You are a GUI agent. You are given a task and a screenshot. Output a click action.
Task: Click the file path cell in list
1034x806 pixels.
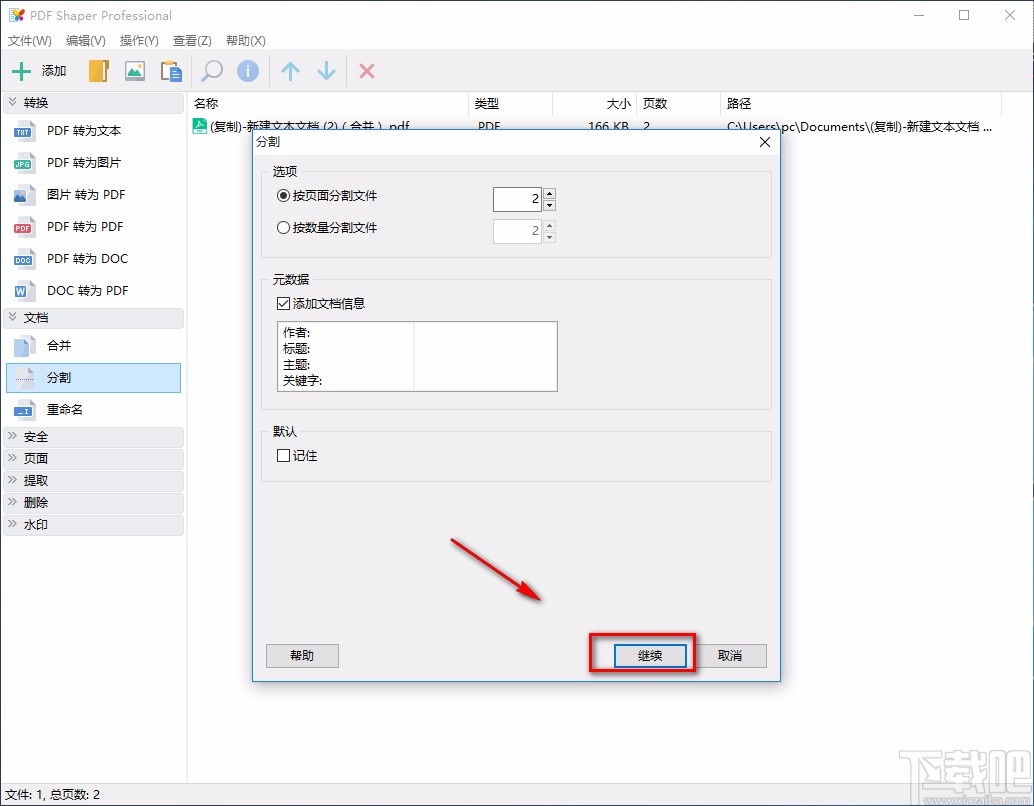859,126
